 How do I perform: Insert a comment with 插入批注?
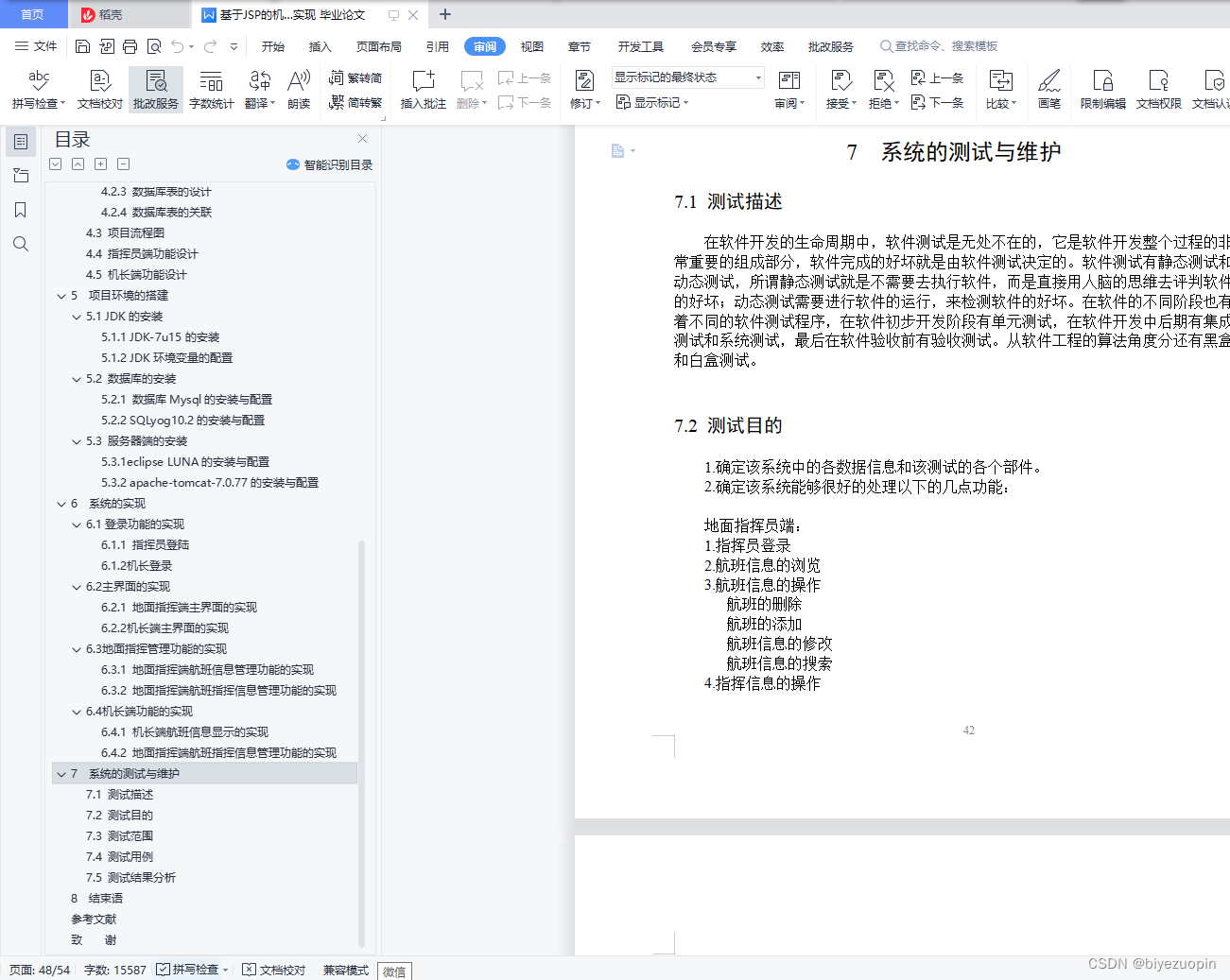424,90
